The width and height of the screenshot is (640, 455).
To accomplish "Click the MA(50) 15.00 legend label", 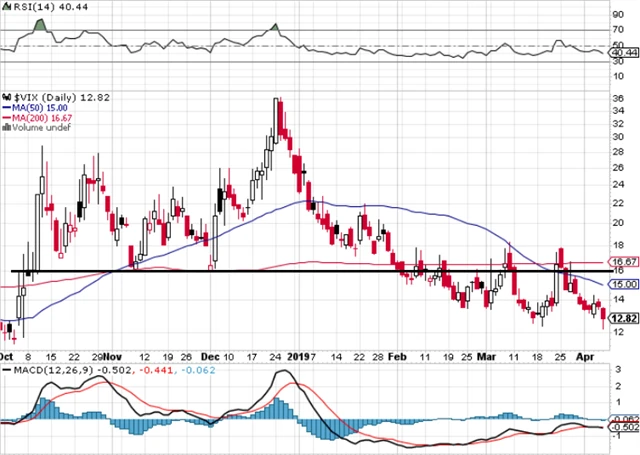I will click(38, 107).
